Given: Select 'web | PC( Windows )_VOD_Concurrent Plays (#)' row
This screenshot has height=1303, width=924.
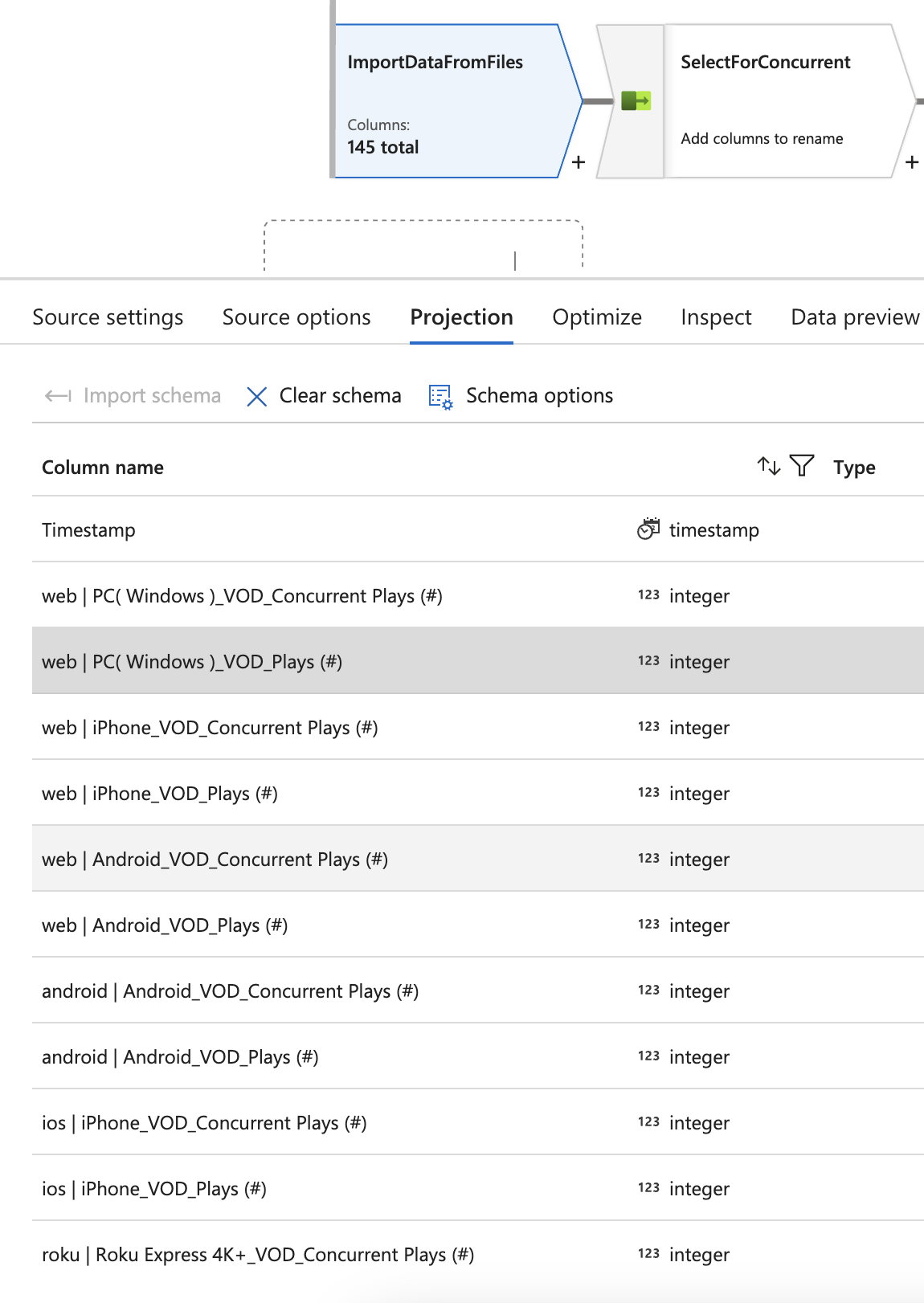Looking at the screenshot, I should pos(478,595).
